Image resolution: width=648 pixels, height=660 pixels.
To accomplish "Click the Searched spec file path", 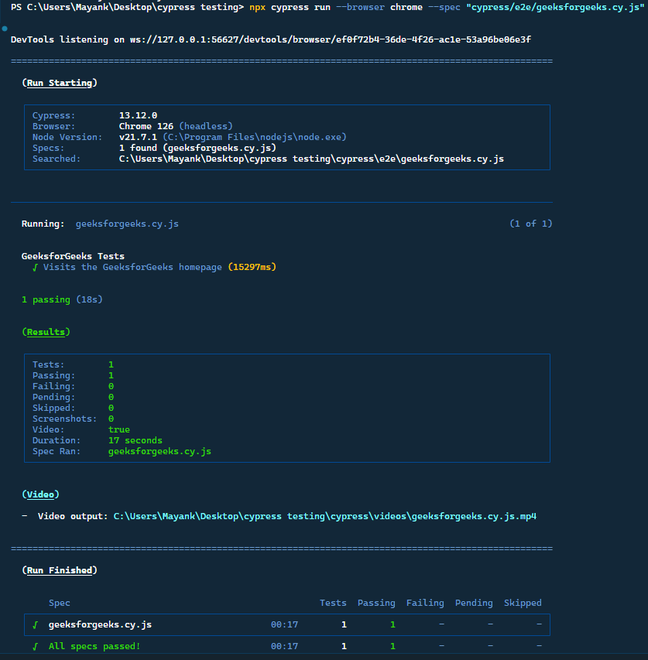I will pos(311,159).
